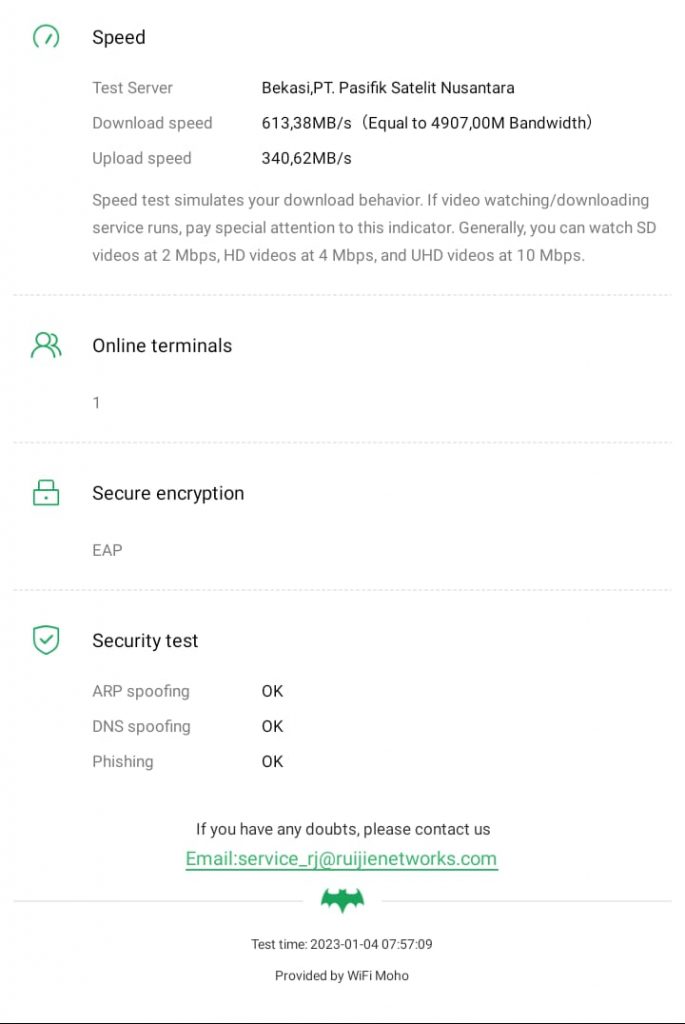Click the online terminals count 1

coord(96,403)
